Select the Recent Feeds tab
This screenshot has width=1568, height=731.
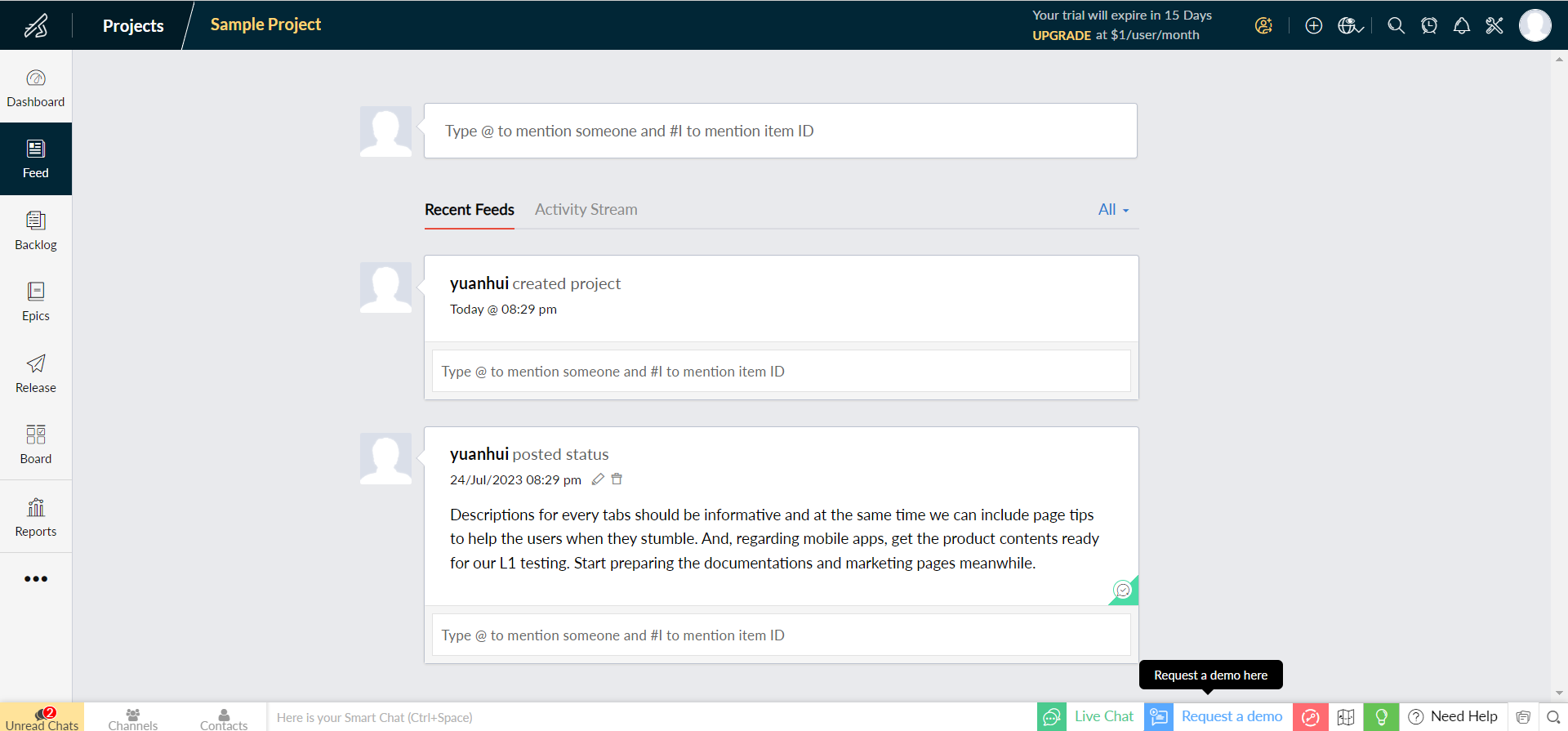(470, 210)
